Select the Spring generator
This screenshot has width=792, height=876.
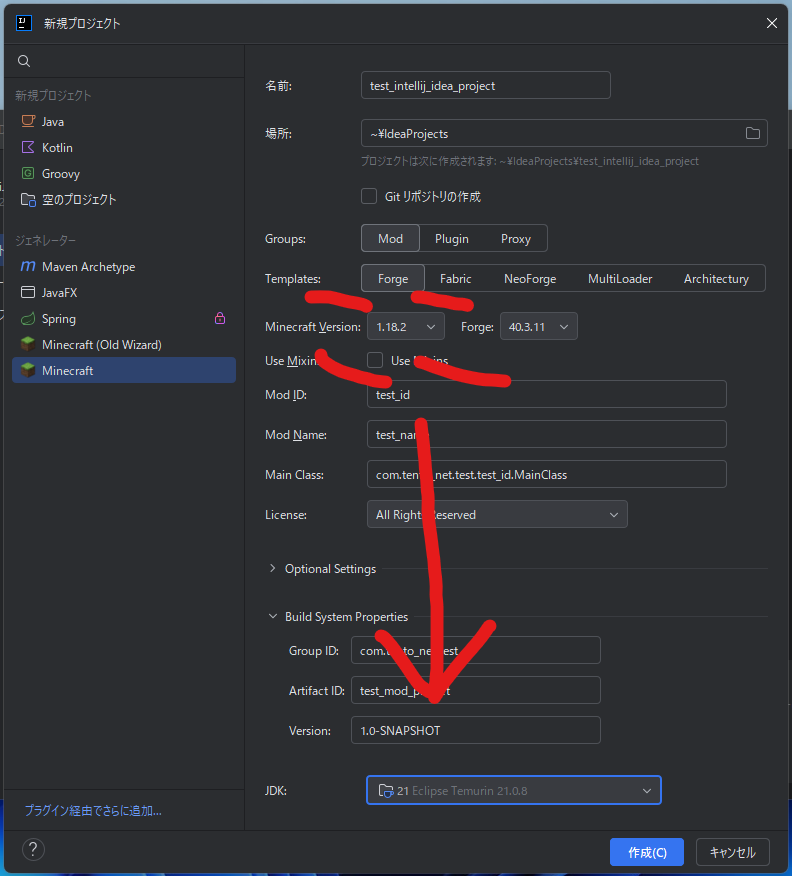pos(58,319)
